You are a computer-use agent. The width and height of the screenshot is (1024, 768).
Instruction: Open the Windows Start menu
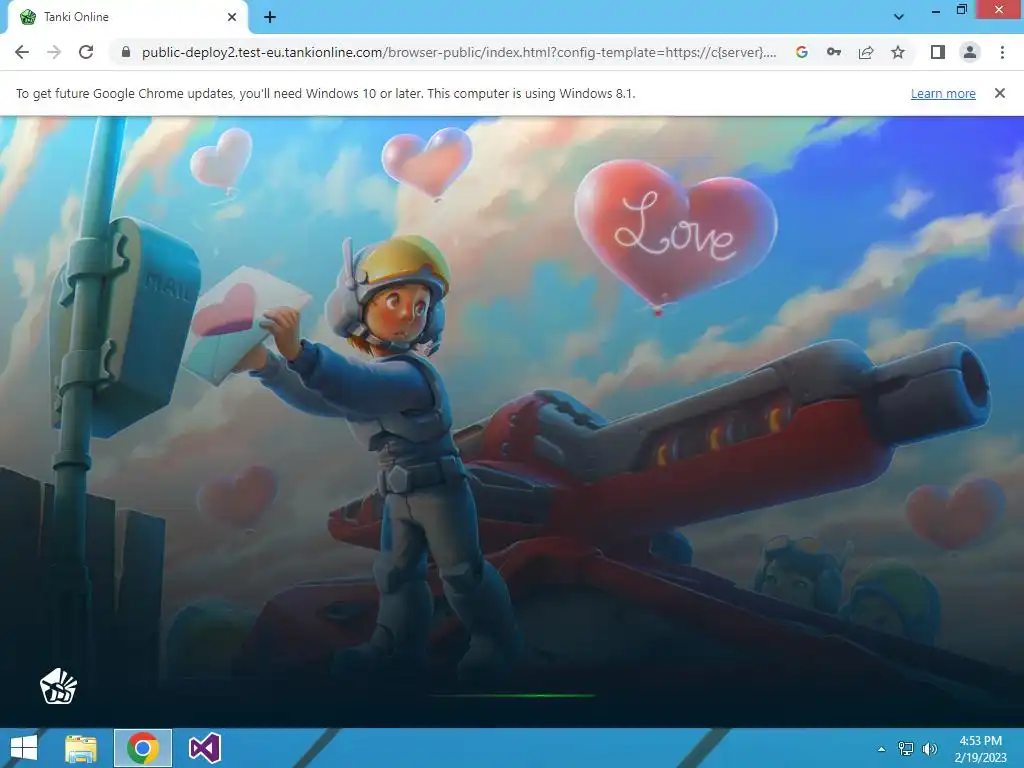coord(24,748)
